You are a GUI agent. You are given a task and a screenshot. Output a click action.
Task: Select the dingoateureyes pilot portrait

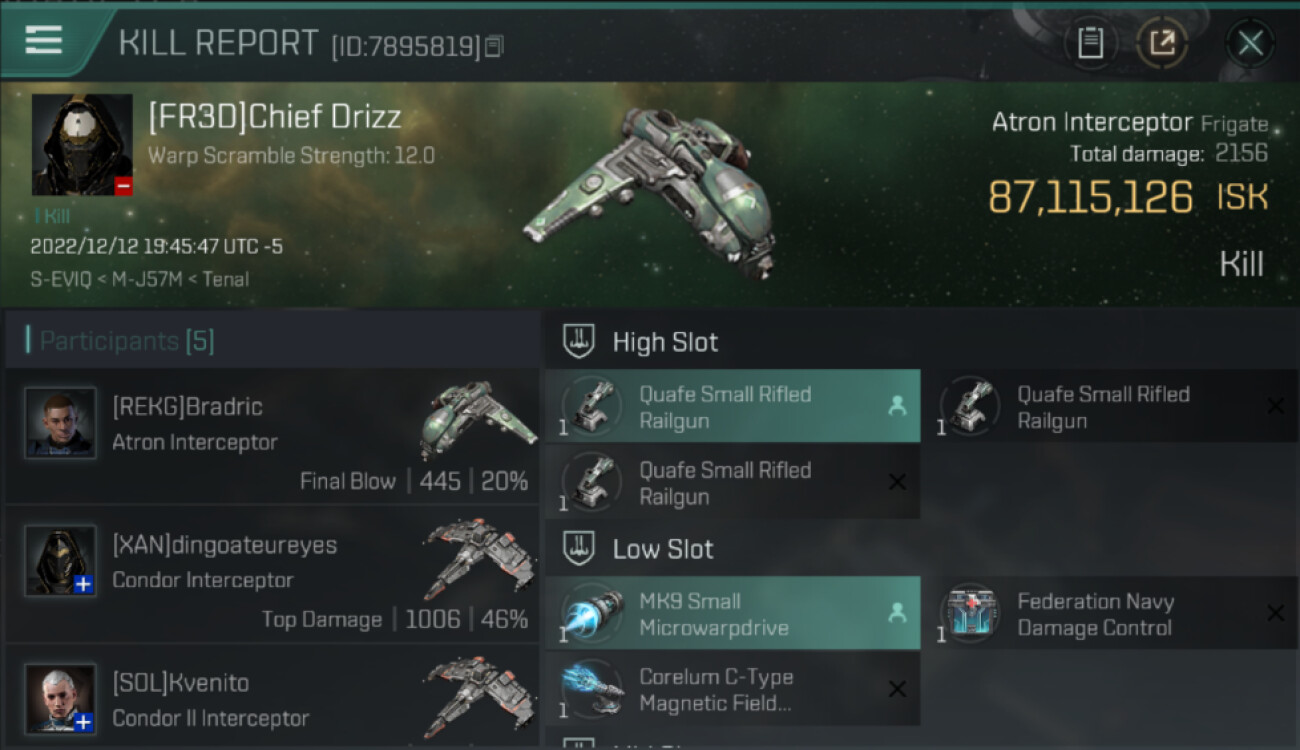(x=61, y=561)
